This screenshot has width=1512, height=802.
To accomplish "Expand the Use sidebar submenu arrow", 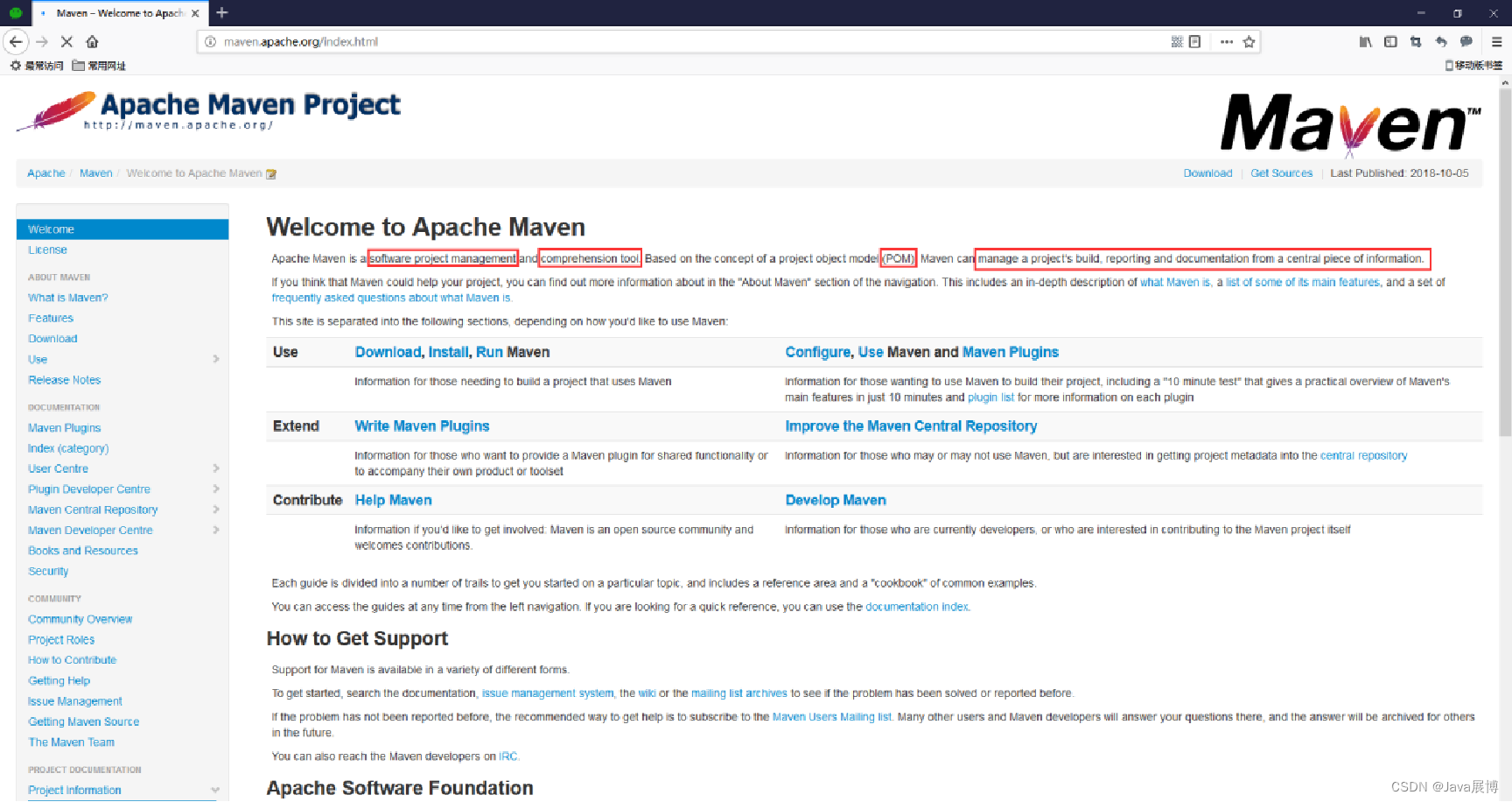I will click(x=216, y=359).
